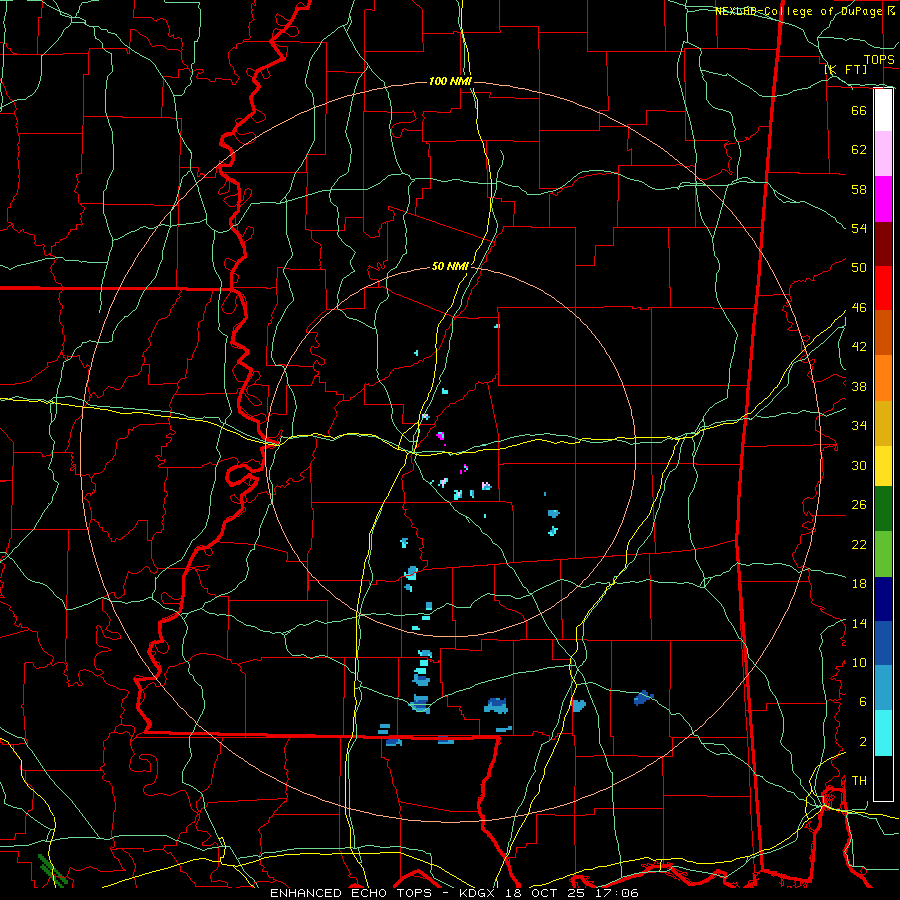
Task: Click the white 66 kft legend swatch
Action: pyautogui.click(x=883, y=110)
